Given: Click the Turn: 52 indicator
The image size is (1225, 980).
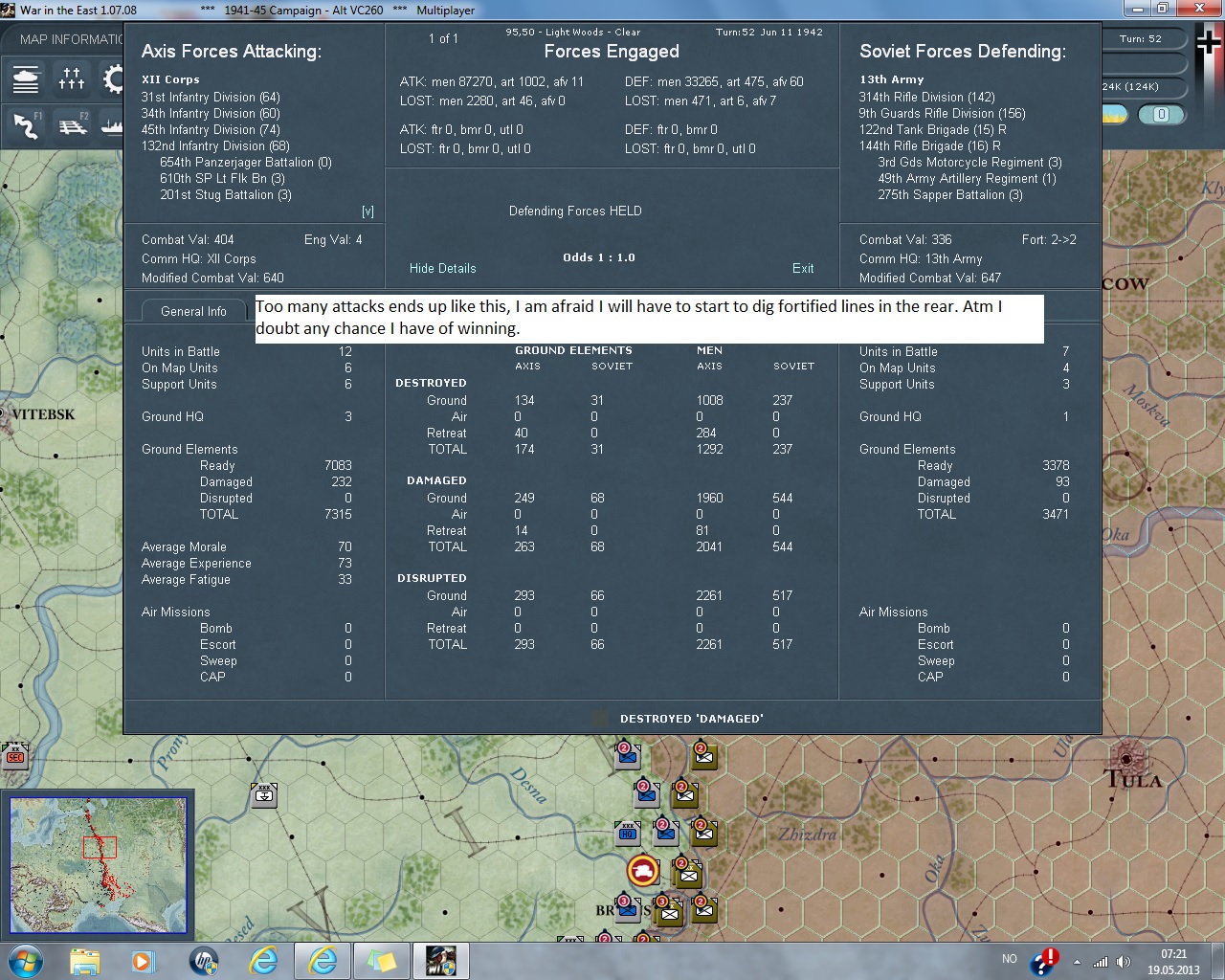Looking at the screenshot, I should [x=1140, y=39].
